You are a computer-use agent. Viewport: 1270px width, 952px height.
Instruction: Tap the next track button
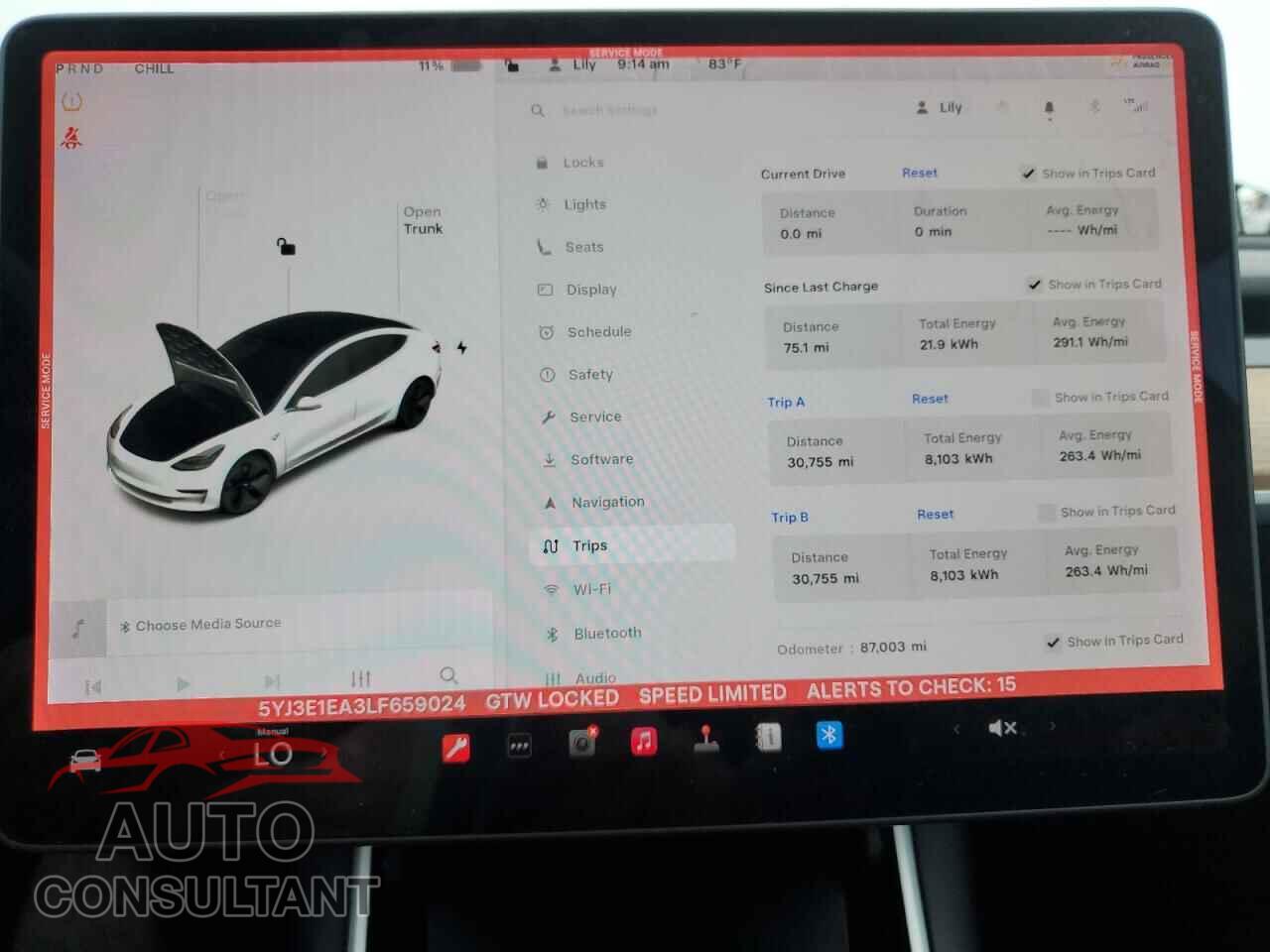272,681
